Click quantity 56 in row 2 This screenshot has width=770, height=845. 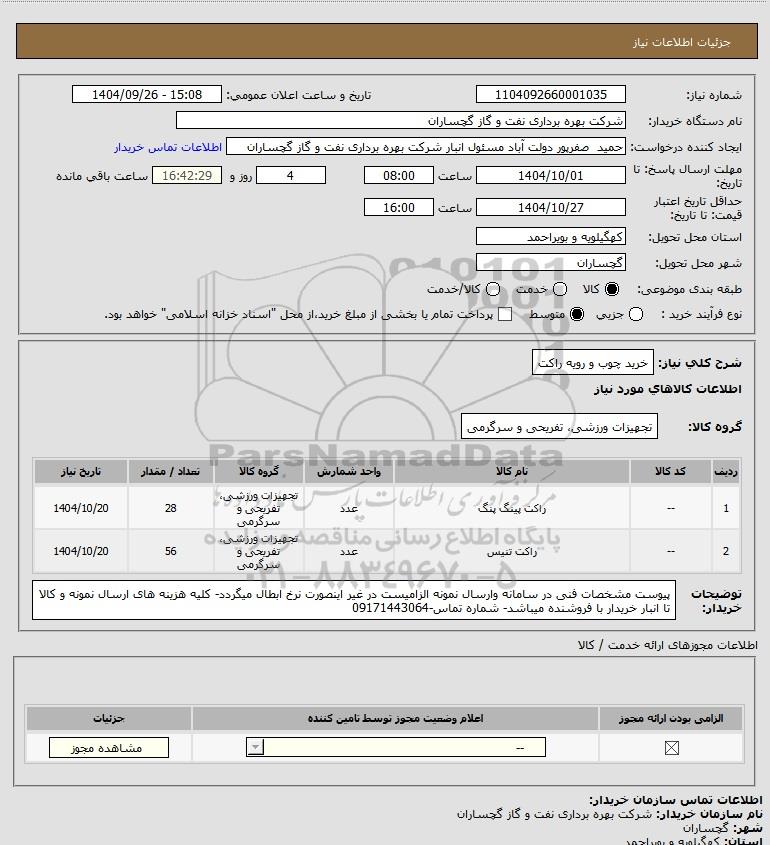click(x=171, y=551)
